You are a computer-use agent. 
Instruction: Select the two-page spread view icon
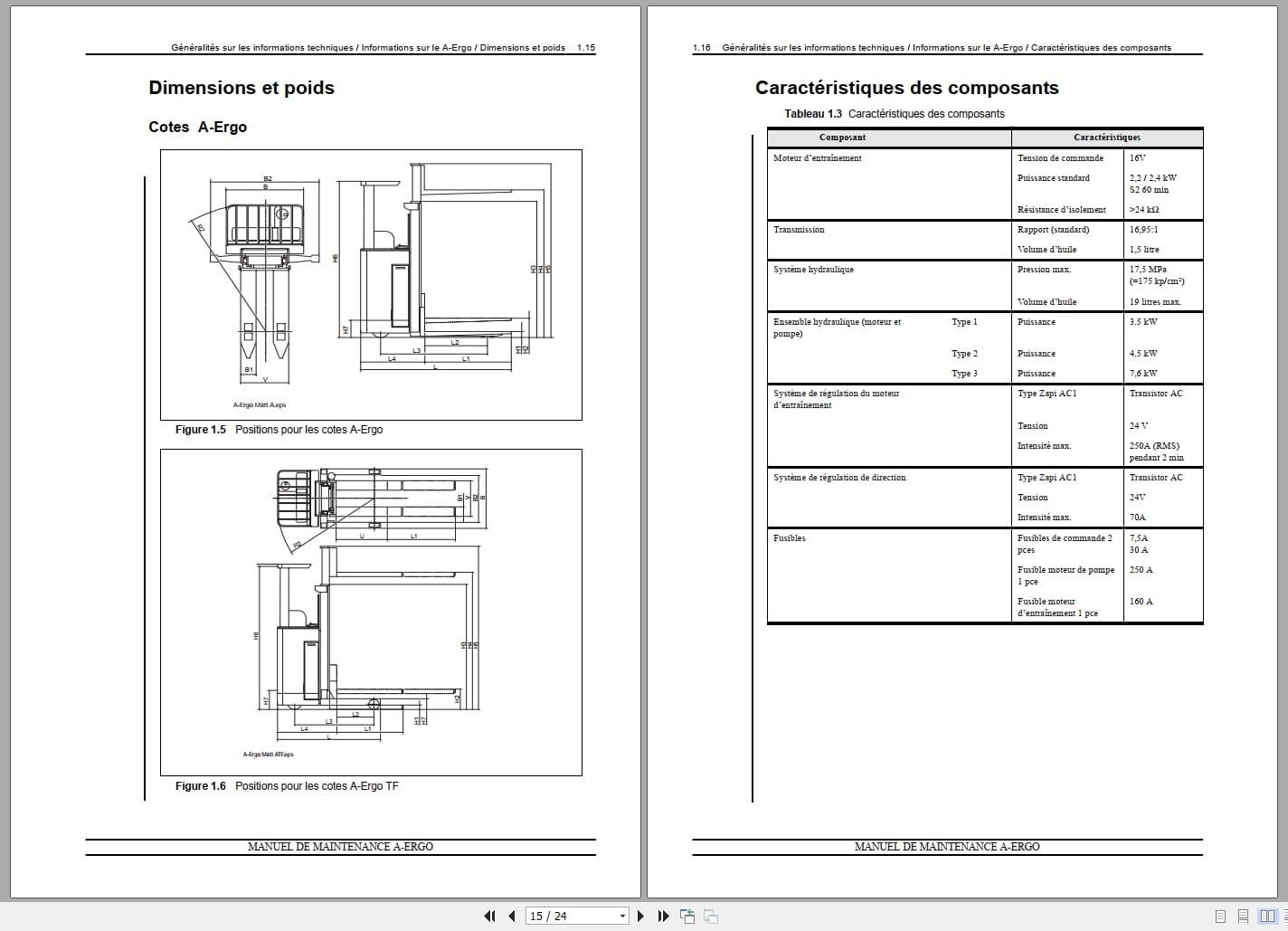pyautogui.click(x=1267, y=915)
